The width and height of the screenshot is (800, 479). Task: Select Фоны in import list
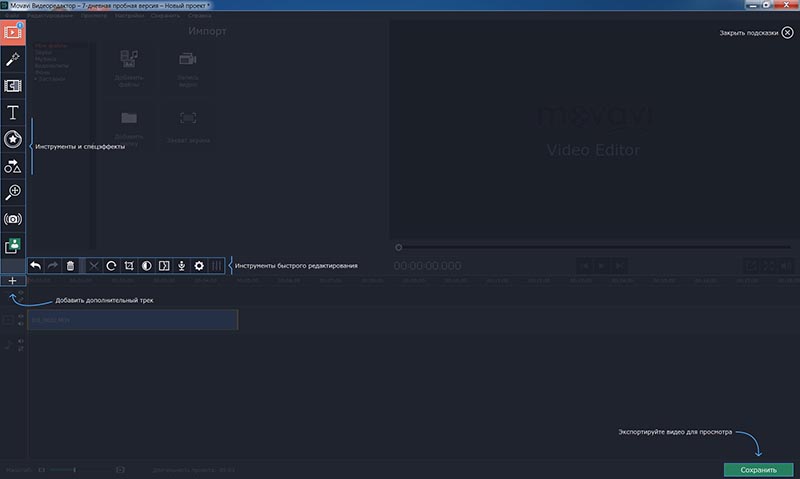(42, 72)
